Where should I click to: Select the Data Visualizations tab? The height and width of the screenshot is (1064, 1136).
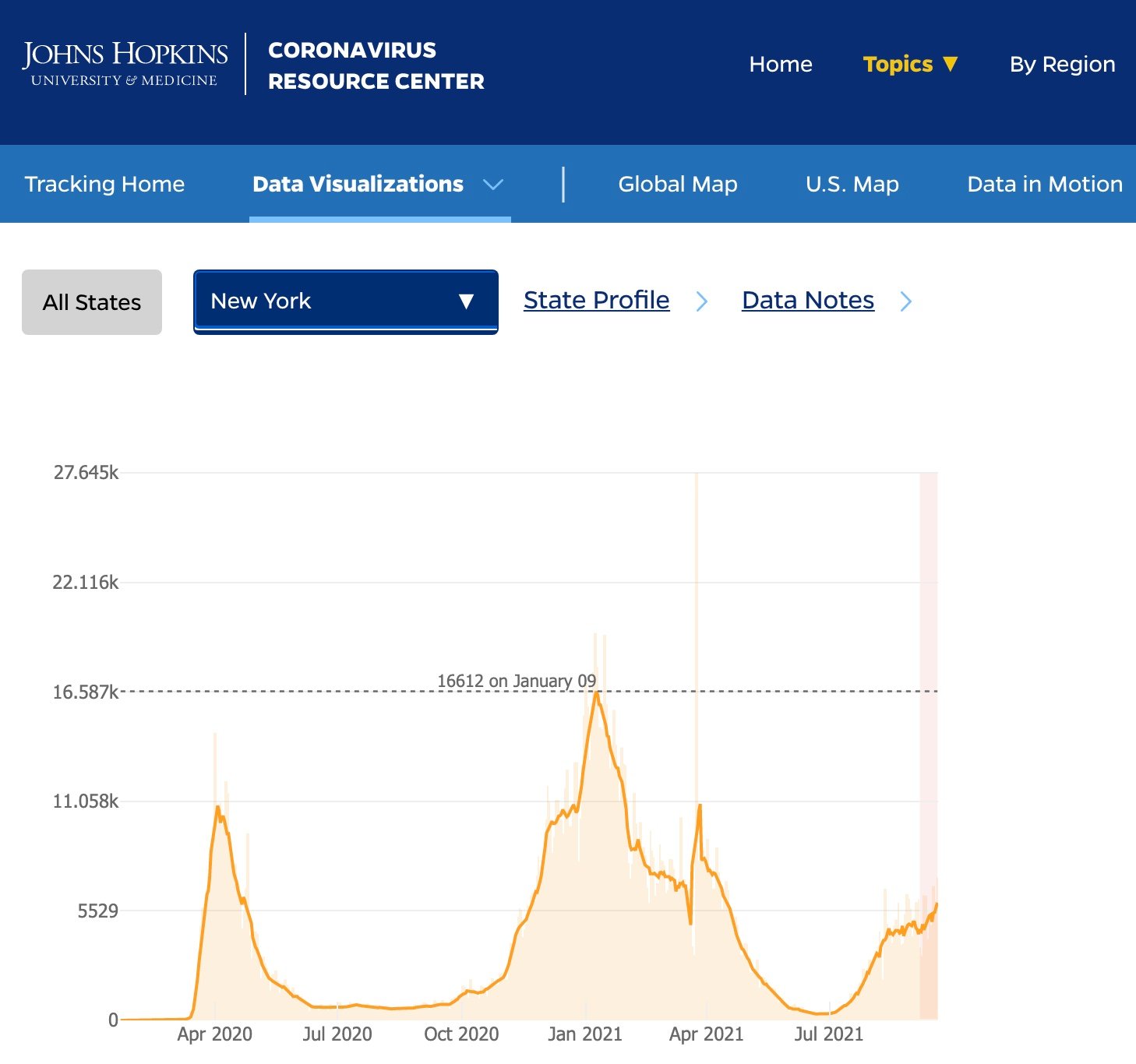click(x=358, y=184)
